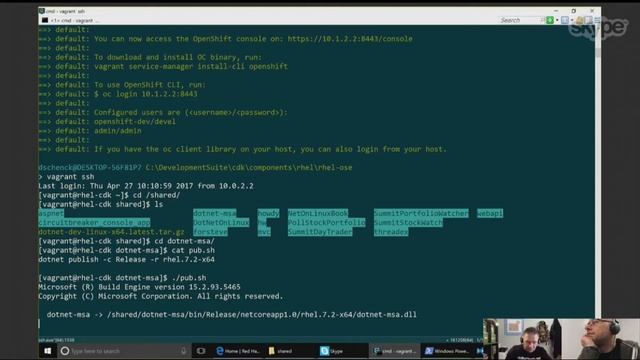
Task: Click the 'cat pub.sh' command line
Action: (127, 250)
